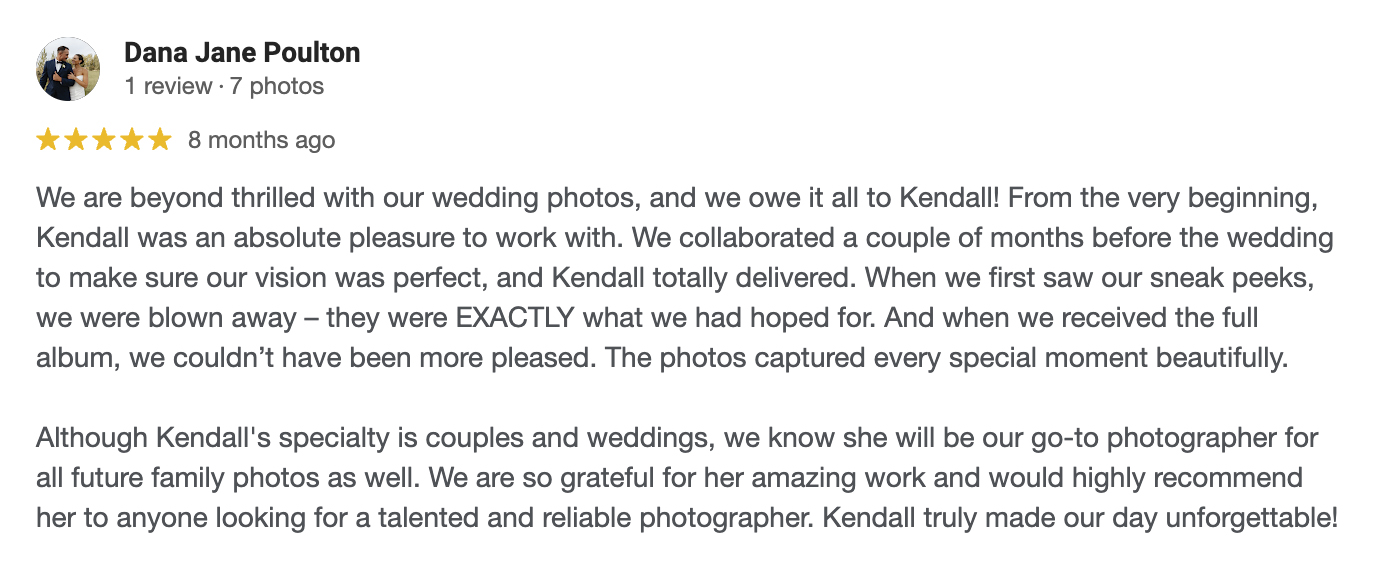
Task: Open Dana Jane Poulton's profile name
Action: (x=242, y=53)
